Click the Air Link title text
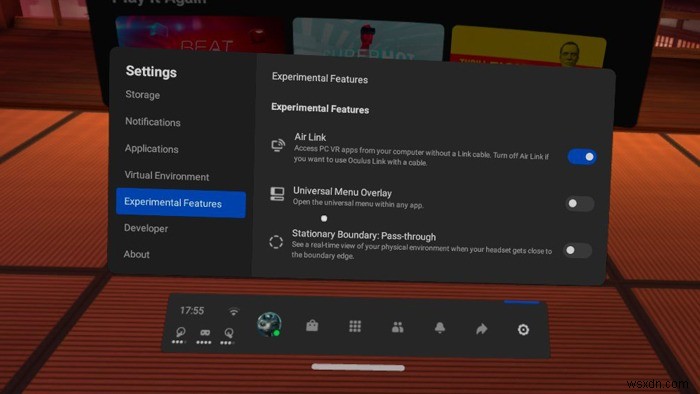 coord(310,137)
